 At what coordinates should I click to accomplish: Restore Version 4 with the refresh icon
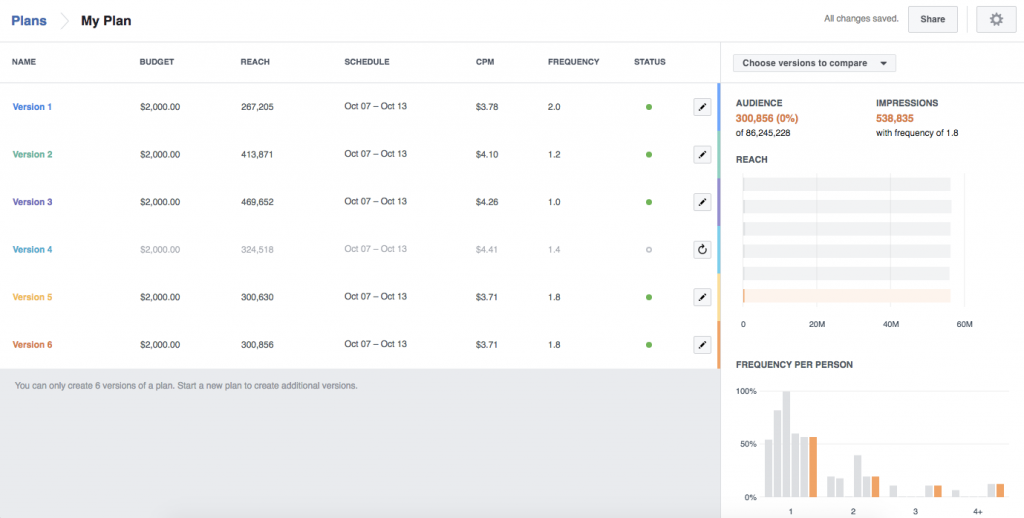coord(702,250)
